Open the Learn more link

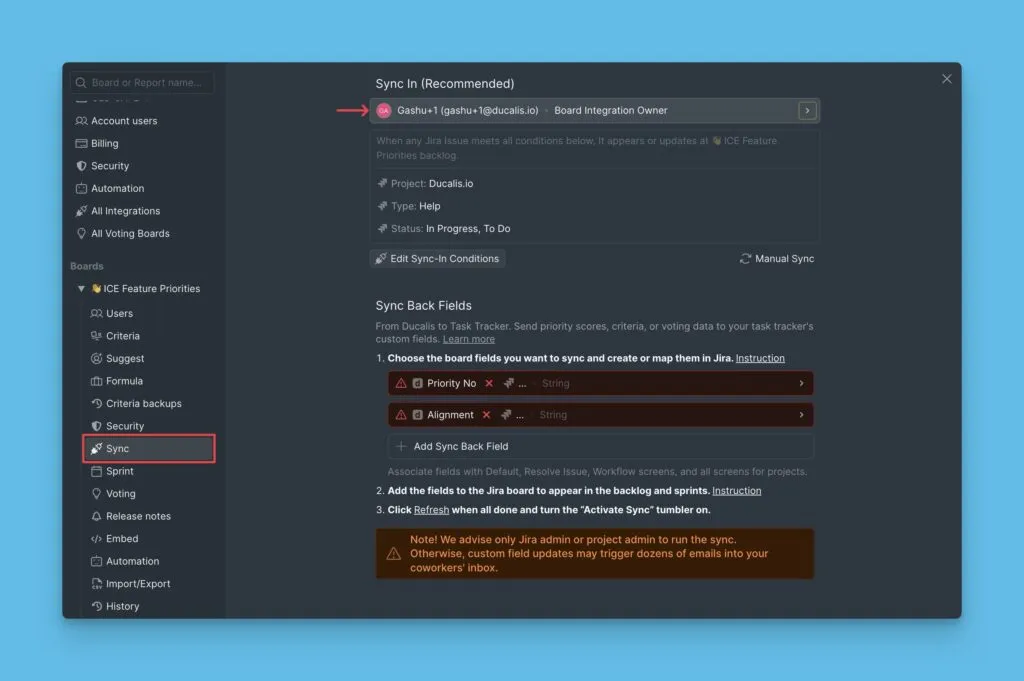(468, 339)
